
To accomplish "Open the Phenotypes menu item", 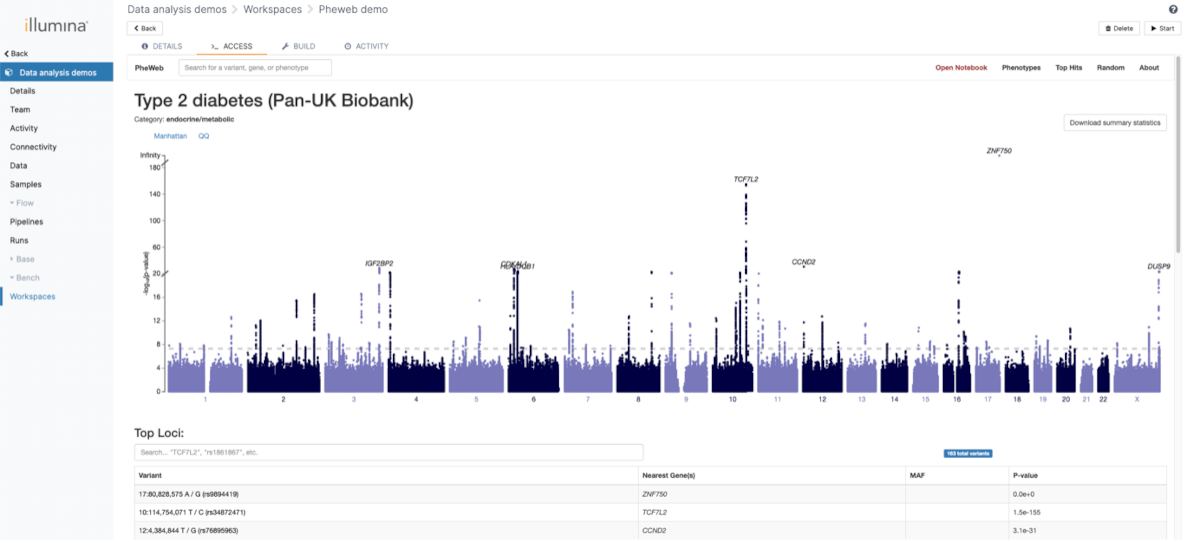I will [1021, 68].
